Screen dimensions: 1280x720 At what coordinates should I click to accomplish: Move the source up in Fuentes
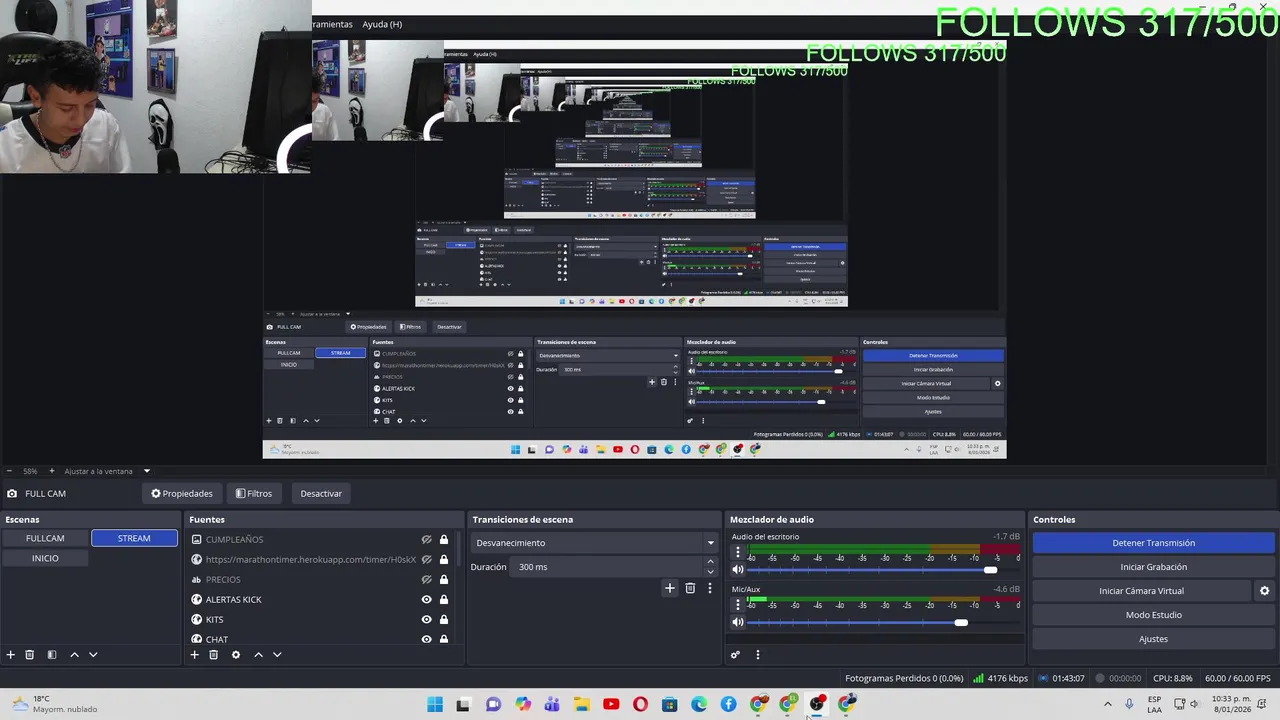(x=258, y=655)
